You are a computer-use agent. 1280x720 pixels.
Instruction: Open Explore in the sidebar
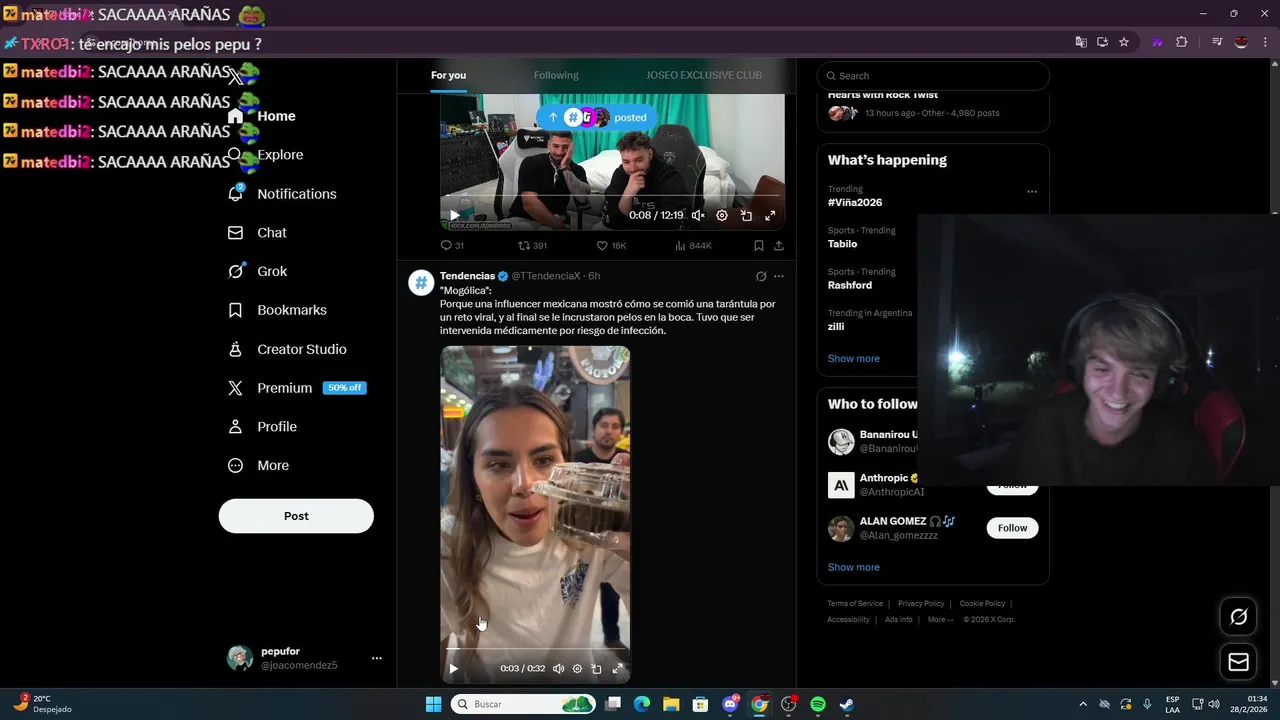pos(266,155)
